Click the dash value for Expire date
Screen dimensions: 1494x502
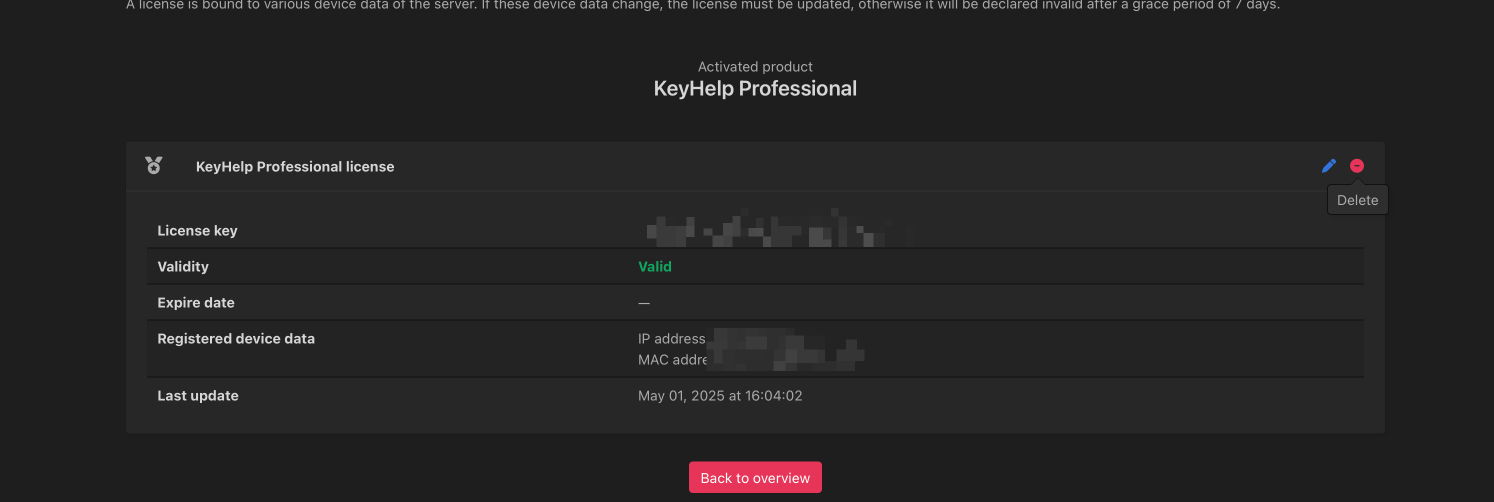point(644,303)
